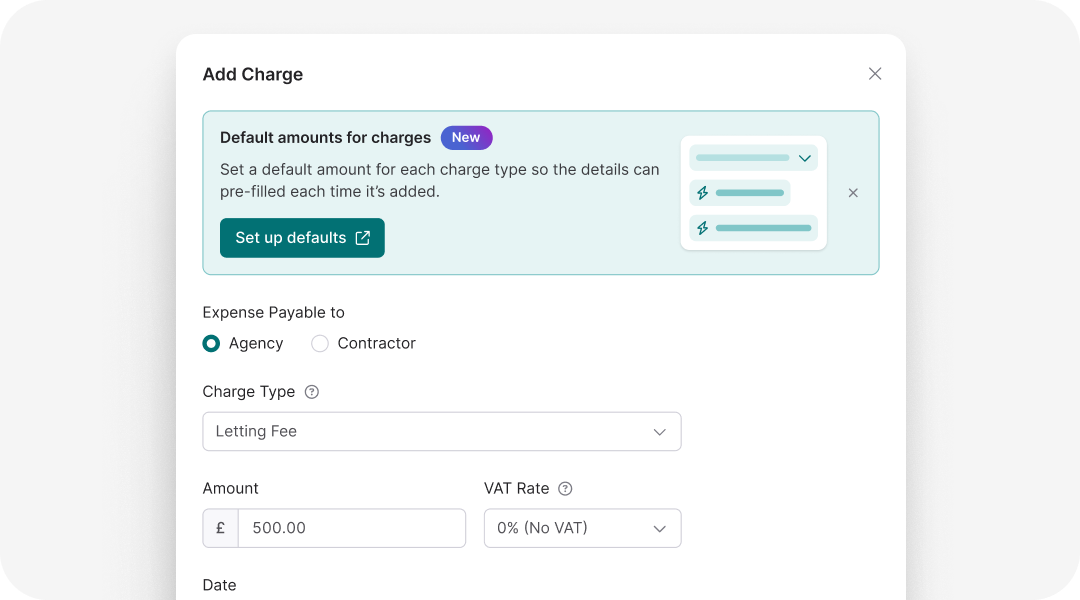
Task: Dismiss the Default amounts banner via its X icon
Action: [852, 192]
